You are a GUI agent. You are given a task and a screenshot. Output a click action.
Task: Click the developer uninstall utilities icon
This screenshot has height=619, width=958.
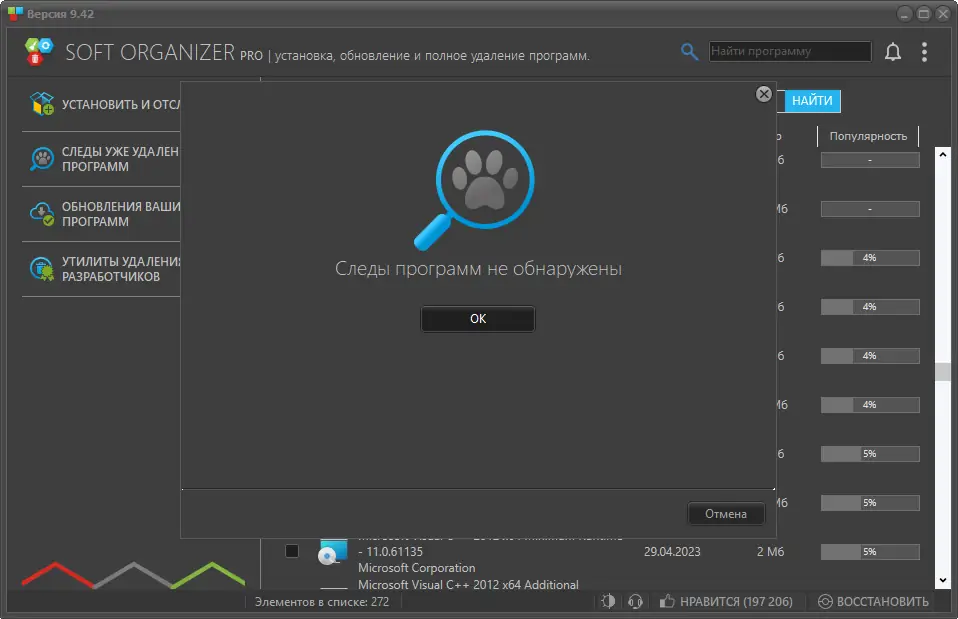click(42, 269)
